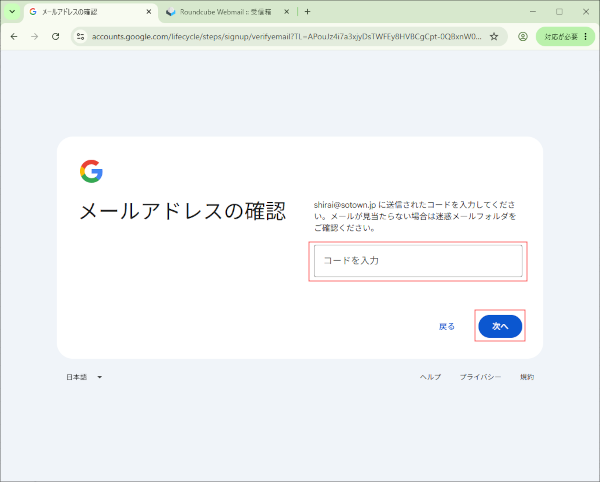This screenshot has height=482, width=600.
Task: Click the browser back arrow
Action: (14, 36)
